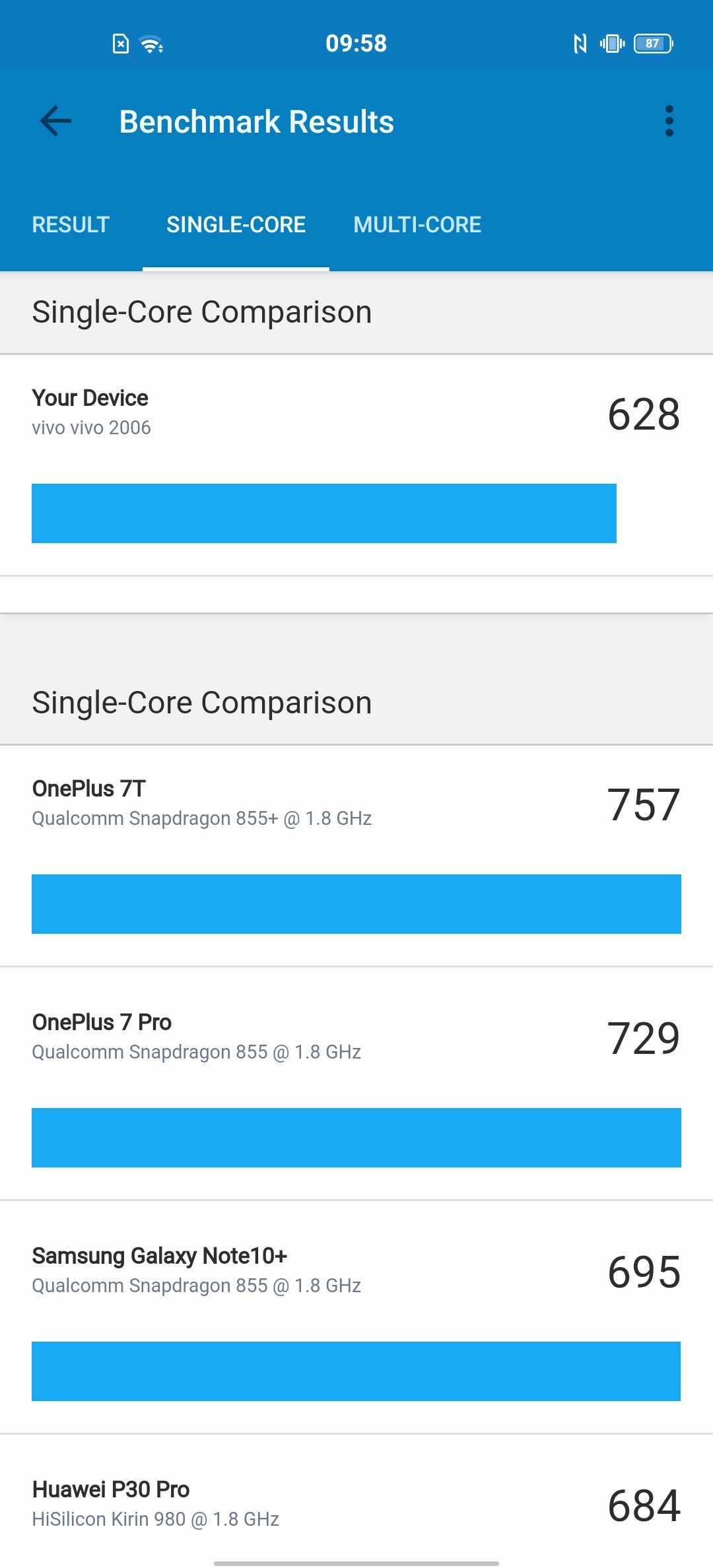Tap the back arrow icon
The height and width of the screenshot is (1568, 713).
click(x=55, y=121)
